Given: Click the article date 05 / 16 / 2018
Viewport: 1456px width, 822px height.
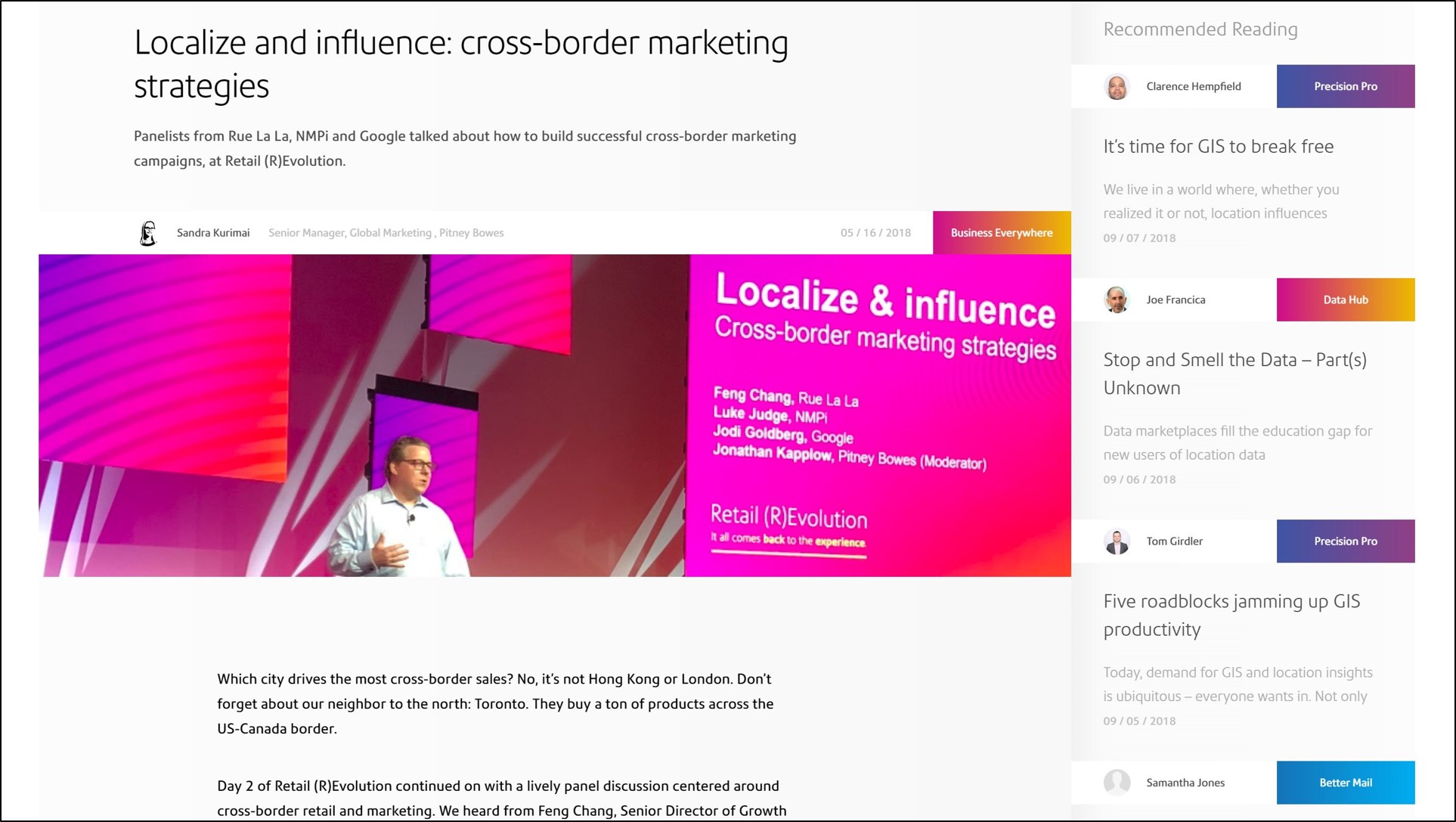Looking at the screenshot, I should (875, 233).
